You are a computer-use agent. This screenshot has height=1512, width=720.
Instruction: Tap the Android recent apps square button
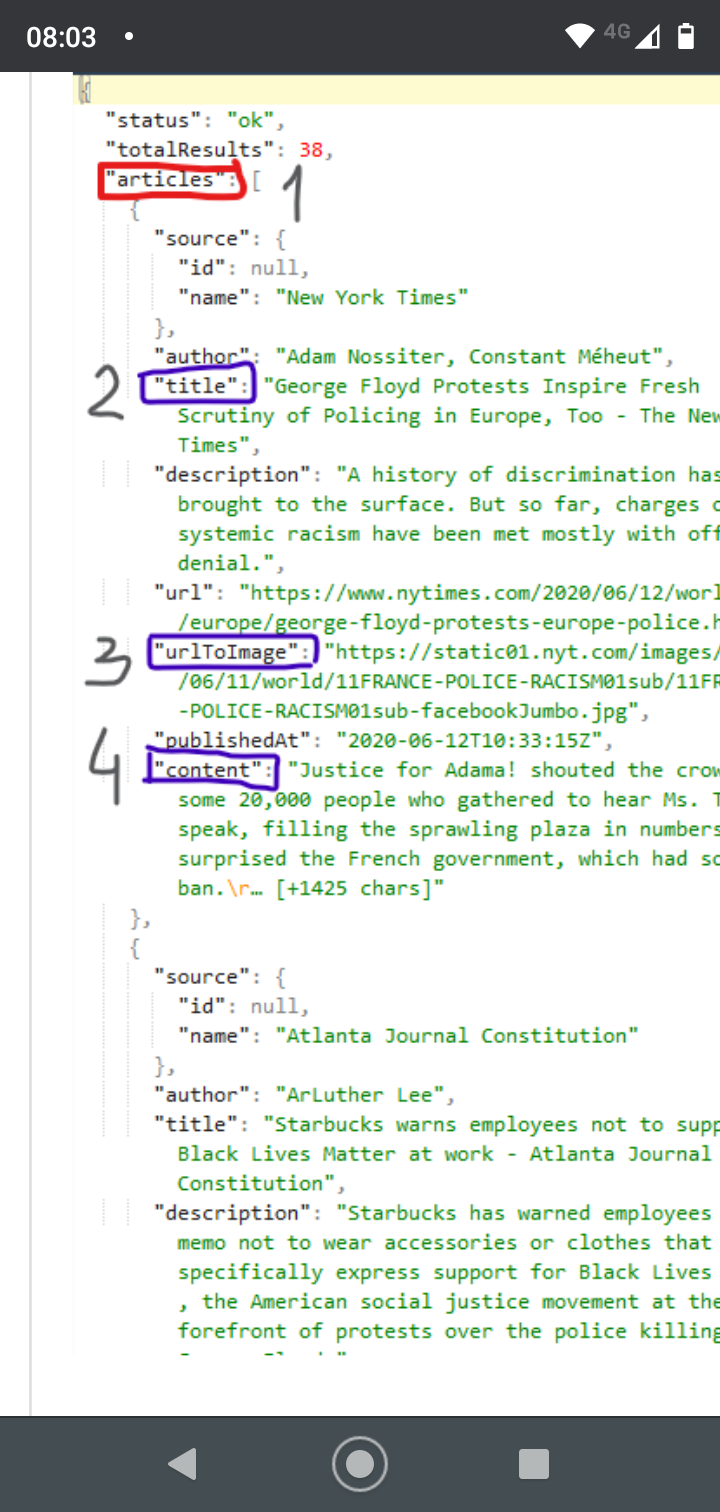point(534,1464)
